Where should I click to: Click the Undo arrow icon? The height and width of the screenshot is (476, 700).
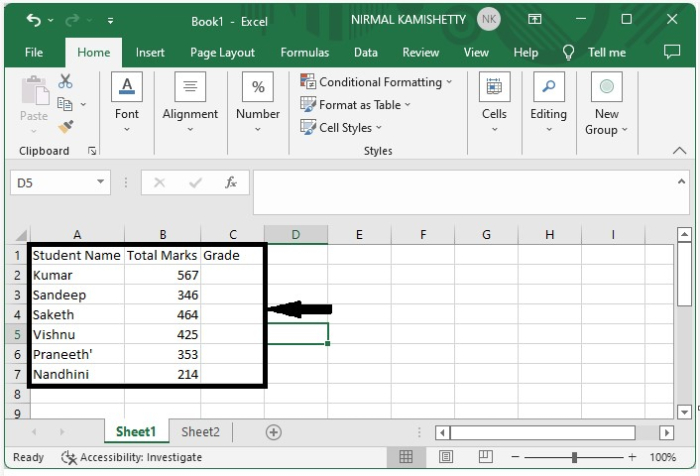click(x=33, y=20)
